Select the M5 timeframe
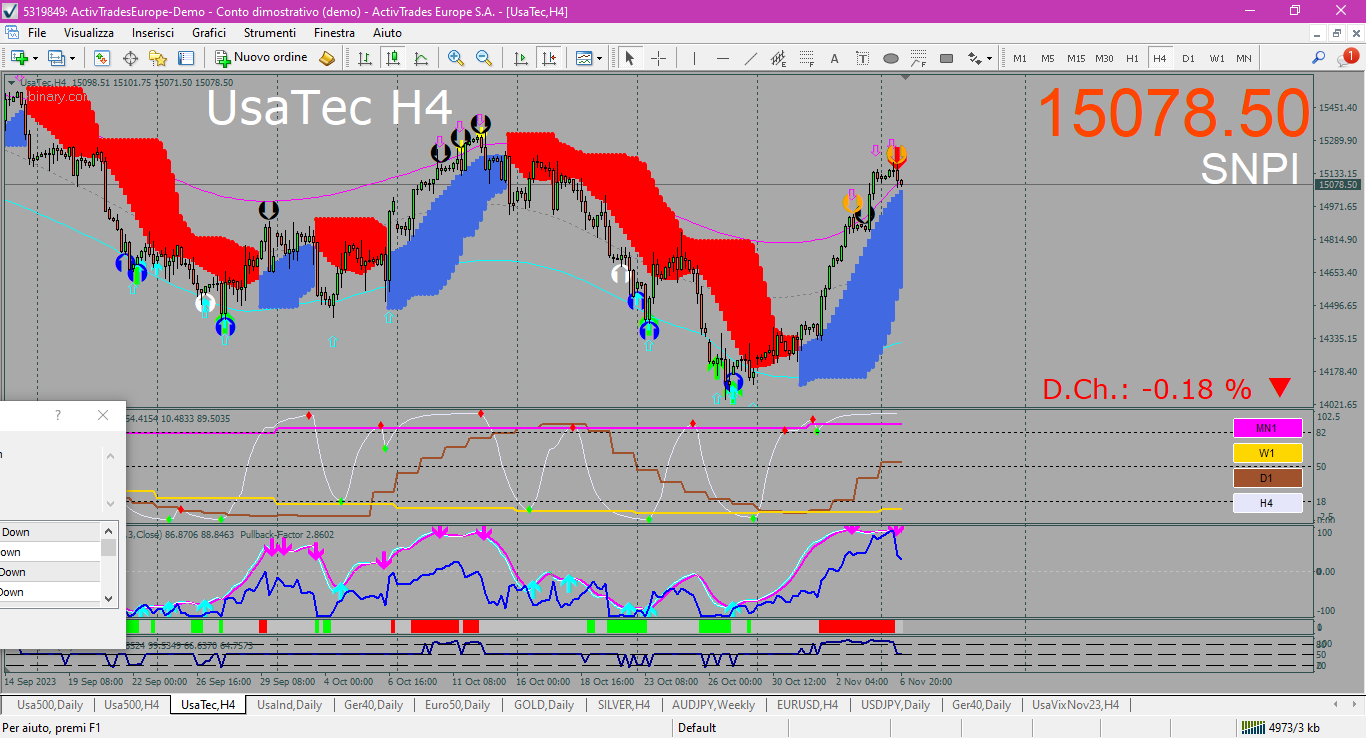This screenshot has width=1366, height=738. [x=1048, y=58]
